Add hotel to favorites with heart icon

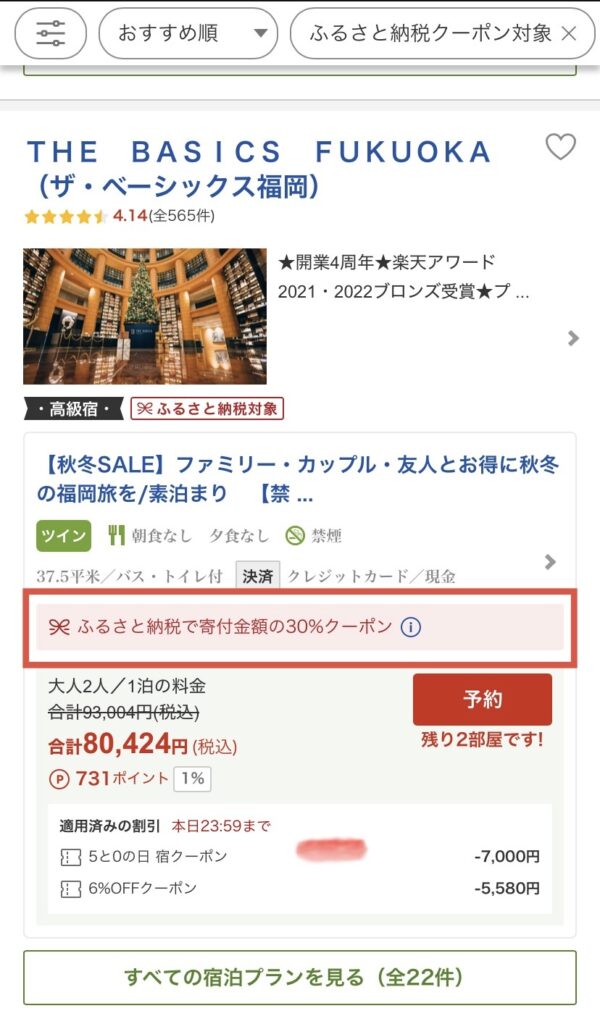click(560, 147)
